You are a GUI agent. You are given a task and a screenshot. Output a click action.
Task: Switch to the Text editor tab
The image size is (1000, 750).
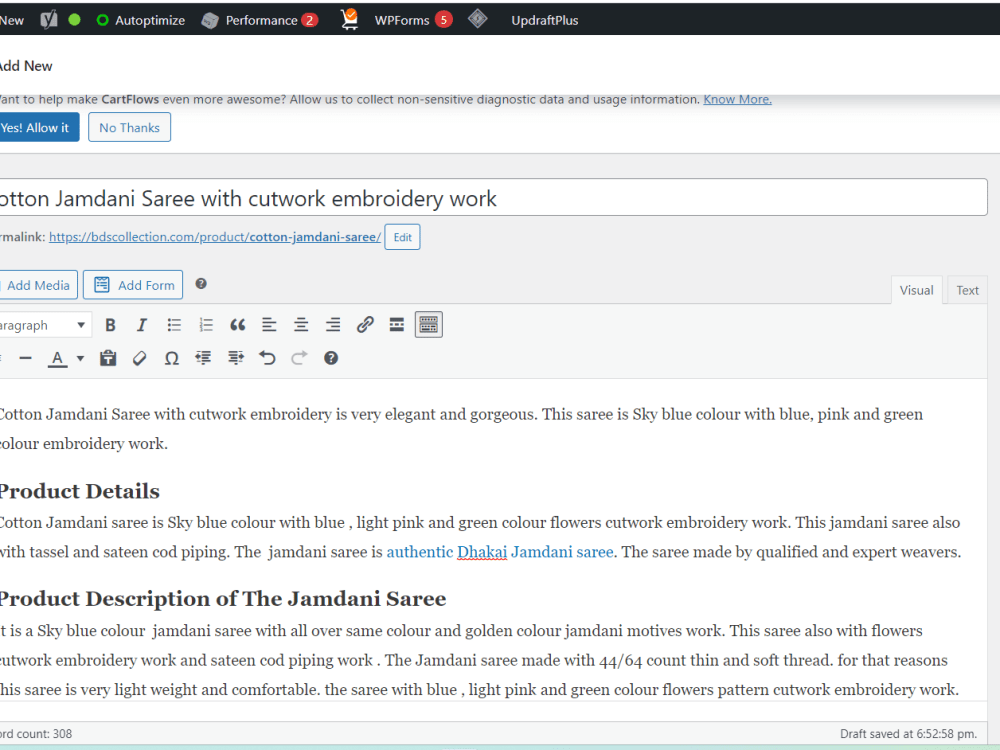[967, 290]
